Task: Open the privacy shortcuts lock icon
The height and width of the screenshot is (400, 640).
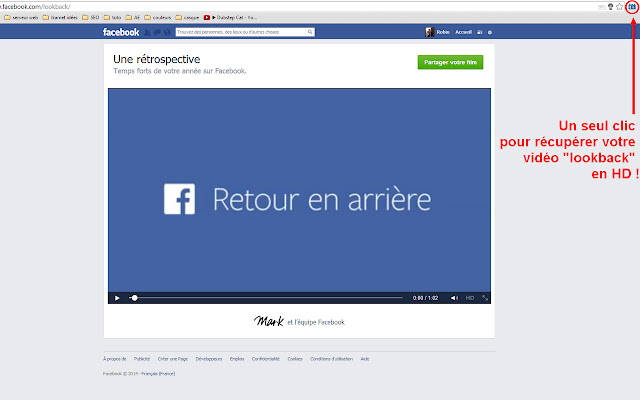Action: (480, 32)
